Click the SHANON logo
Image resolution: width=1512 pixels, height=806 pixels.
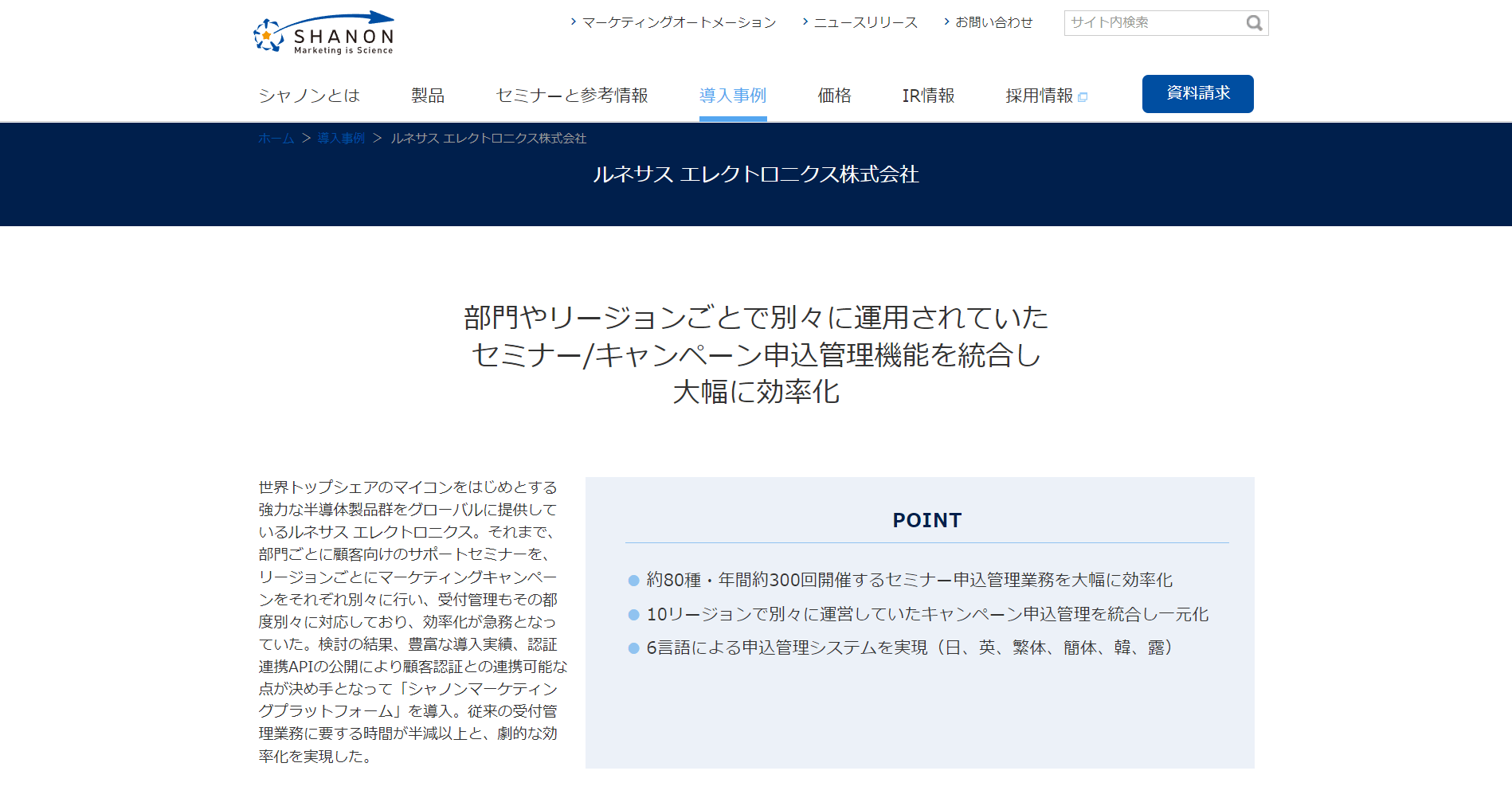pos(324,33)
